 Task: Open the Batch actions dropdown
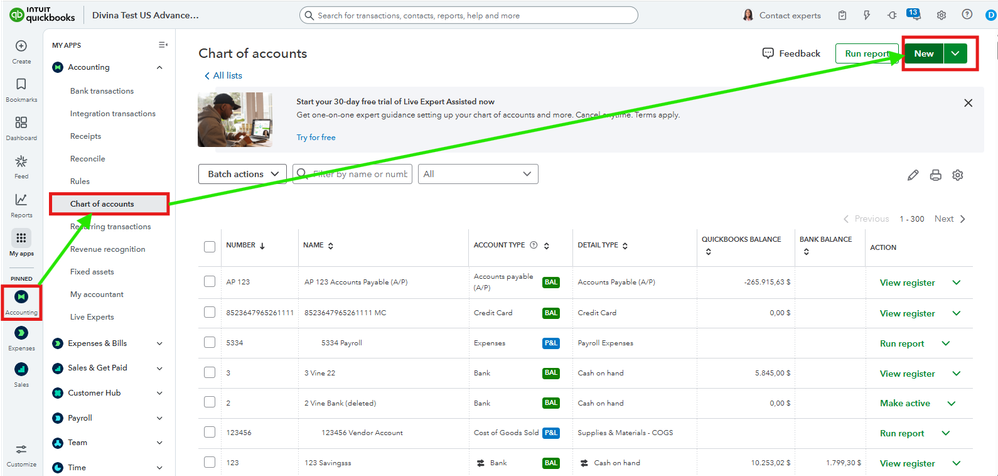pos(242,174)
